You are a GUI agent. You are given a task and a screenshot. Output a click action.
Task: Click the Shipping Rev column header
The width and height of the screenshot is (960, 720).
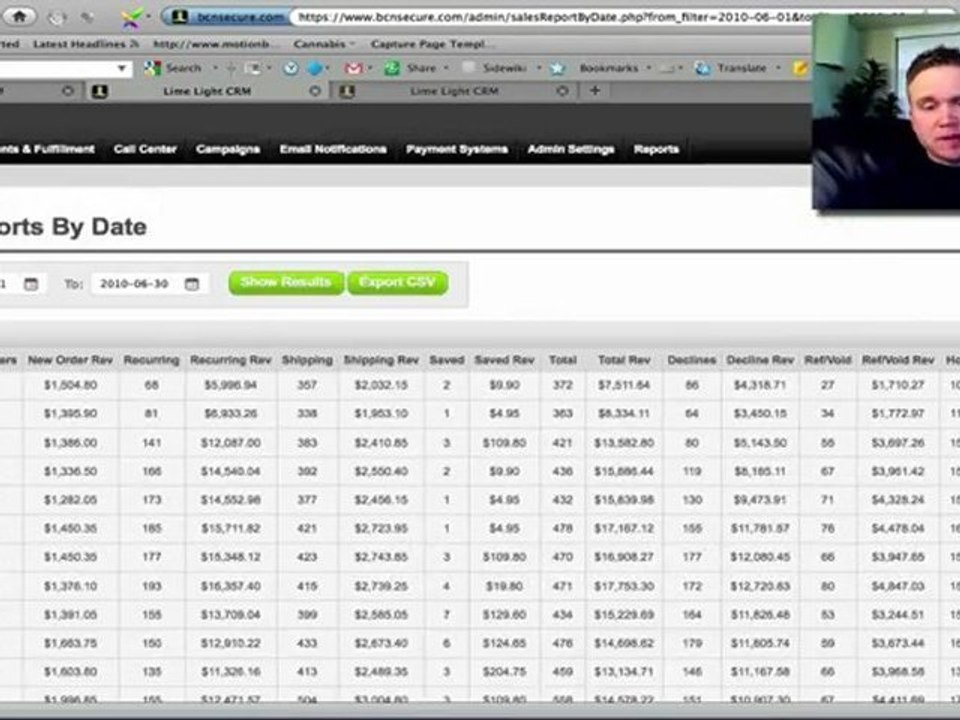point(381,360)
